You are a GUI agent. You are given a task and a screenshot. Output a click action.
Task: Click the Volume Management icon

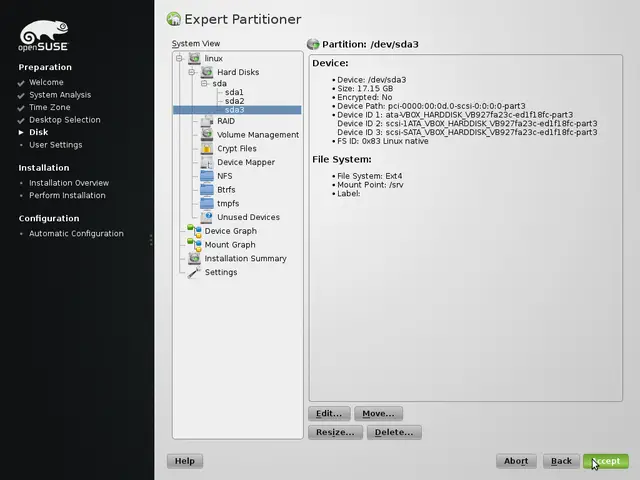point(207,134)
